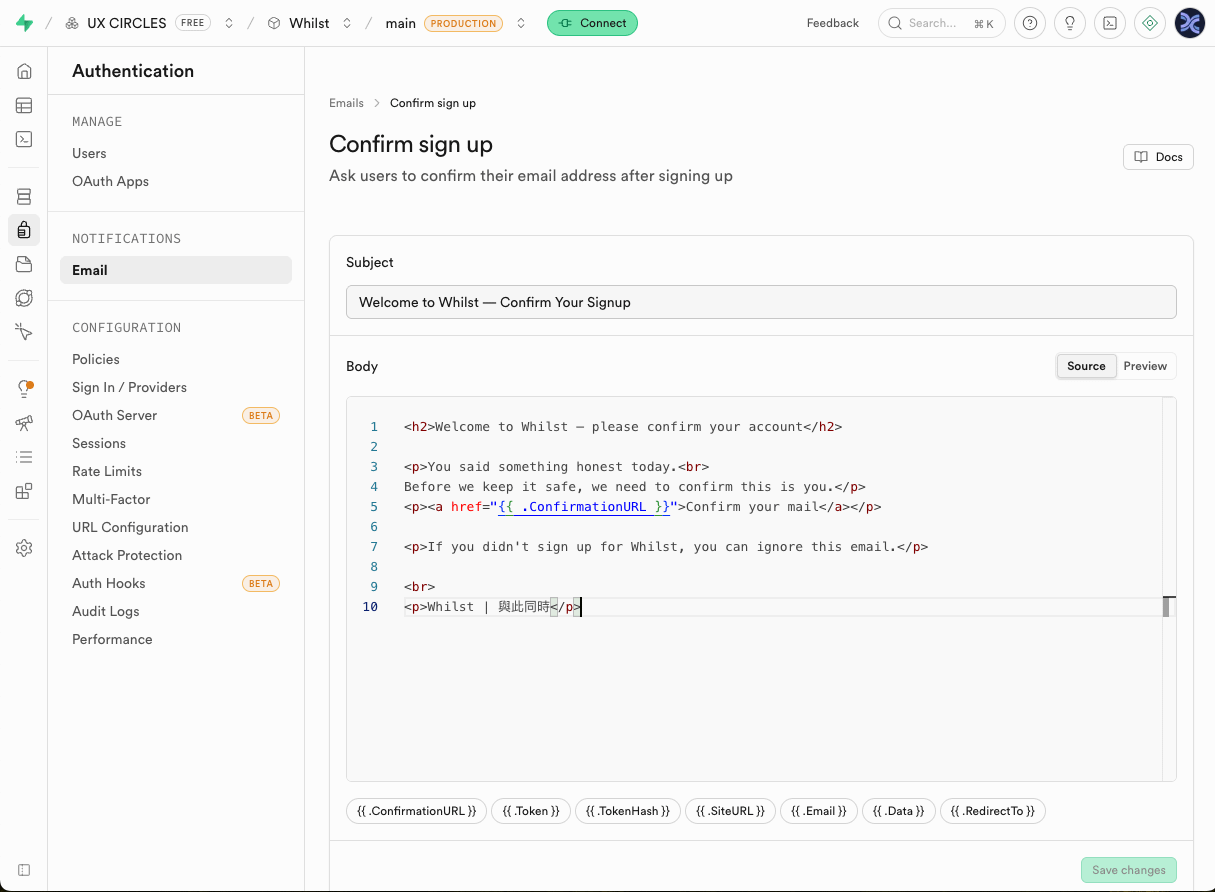Open the inline SQL editor terminal icon
Viewport: 1215px width, 892px height.
point(1110,23)
